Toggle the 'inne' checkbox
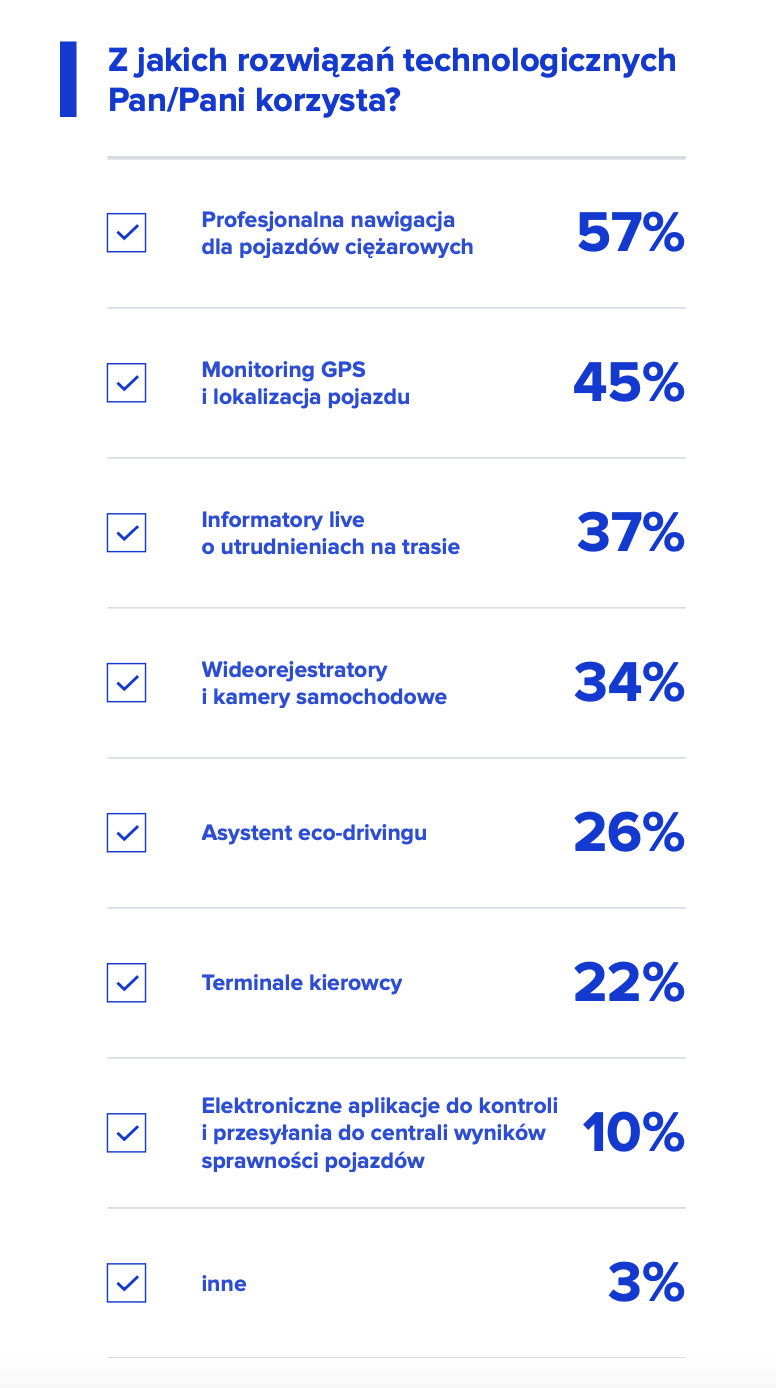This screenshot has width=776, height=1388. pos(127,1283)
